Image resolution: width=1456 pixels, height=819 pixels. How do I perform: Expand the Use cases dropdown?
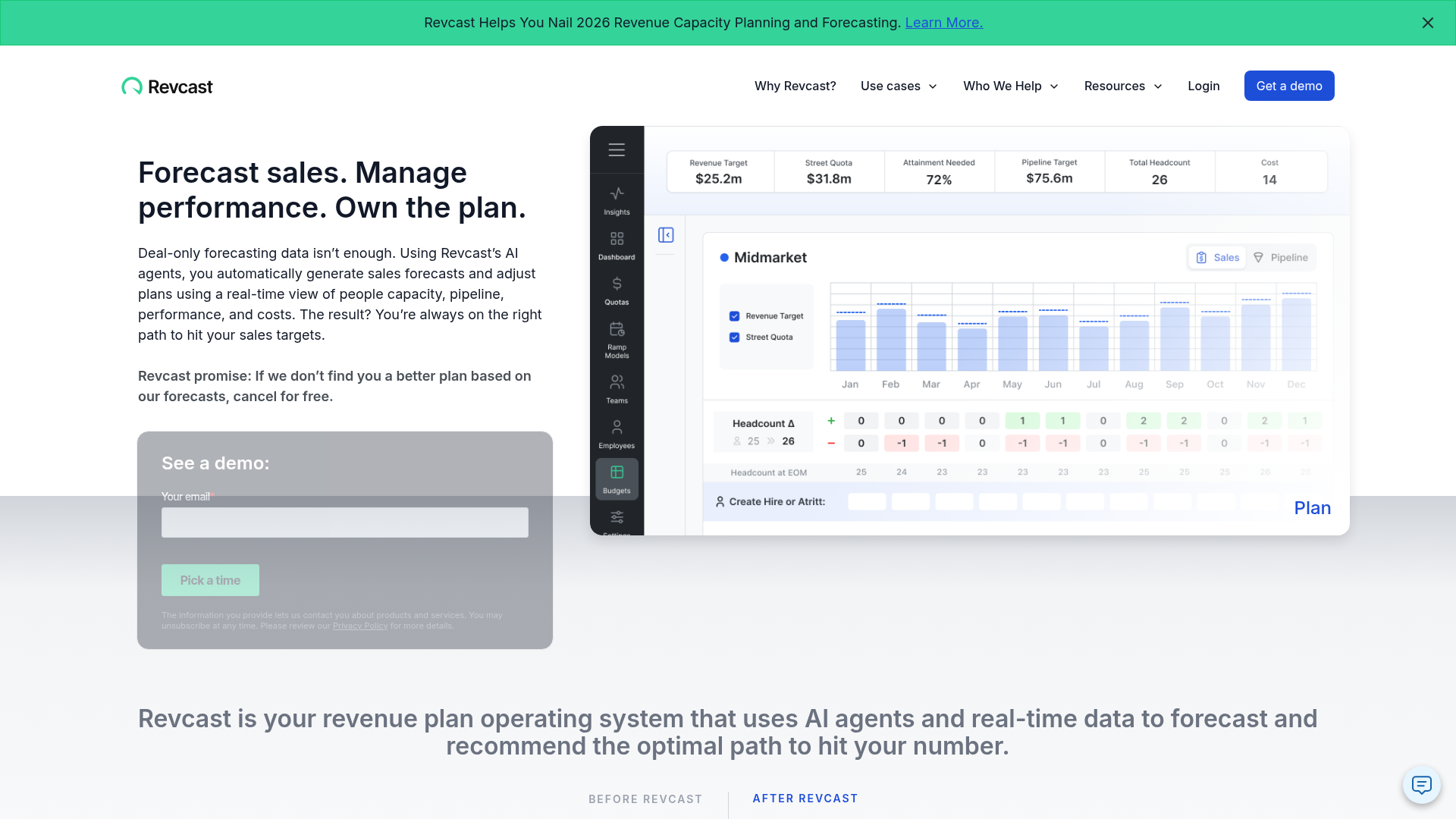pyautogui.click(x=899, y=86)
